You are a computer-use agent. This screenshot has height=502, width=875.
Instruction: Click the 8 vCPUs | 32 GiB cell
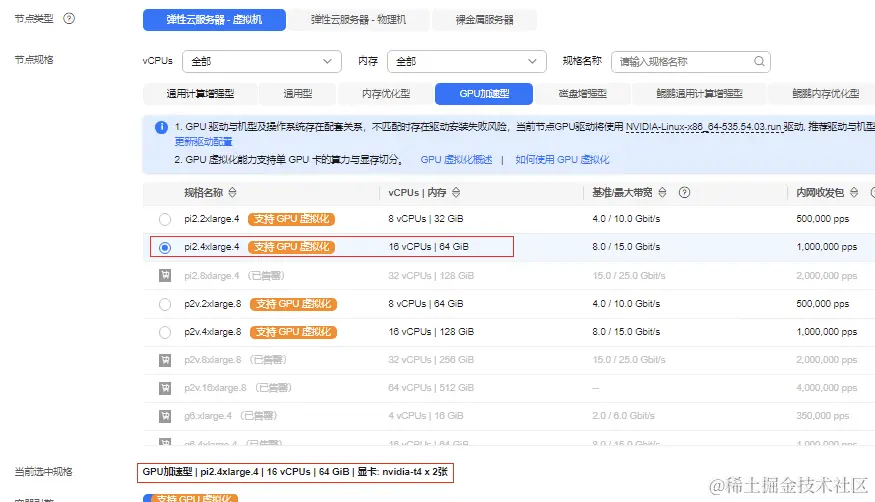(x=426, y=219)
